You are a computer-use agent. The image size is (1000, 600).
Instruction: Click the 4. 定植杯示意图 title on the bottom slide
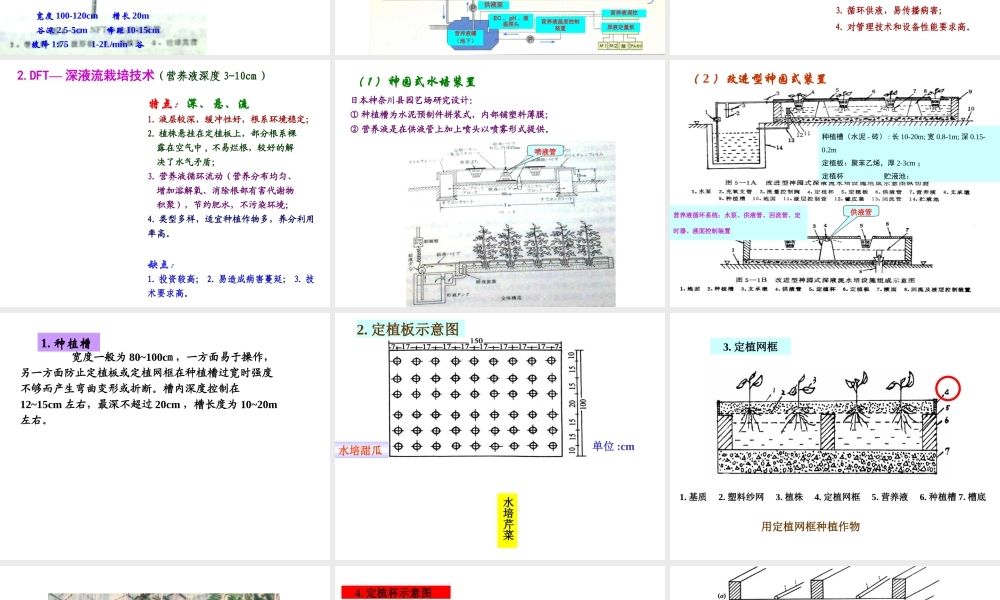pyautogui.click(x=397, y=593)
